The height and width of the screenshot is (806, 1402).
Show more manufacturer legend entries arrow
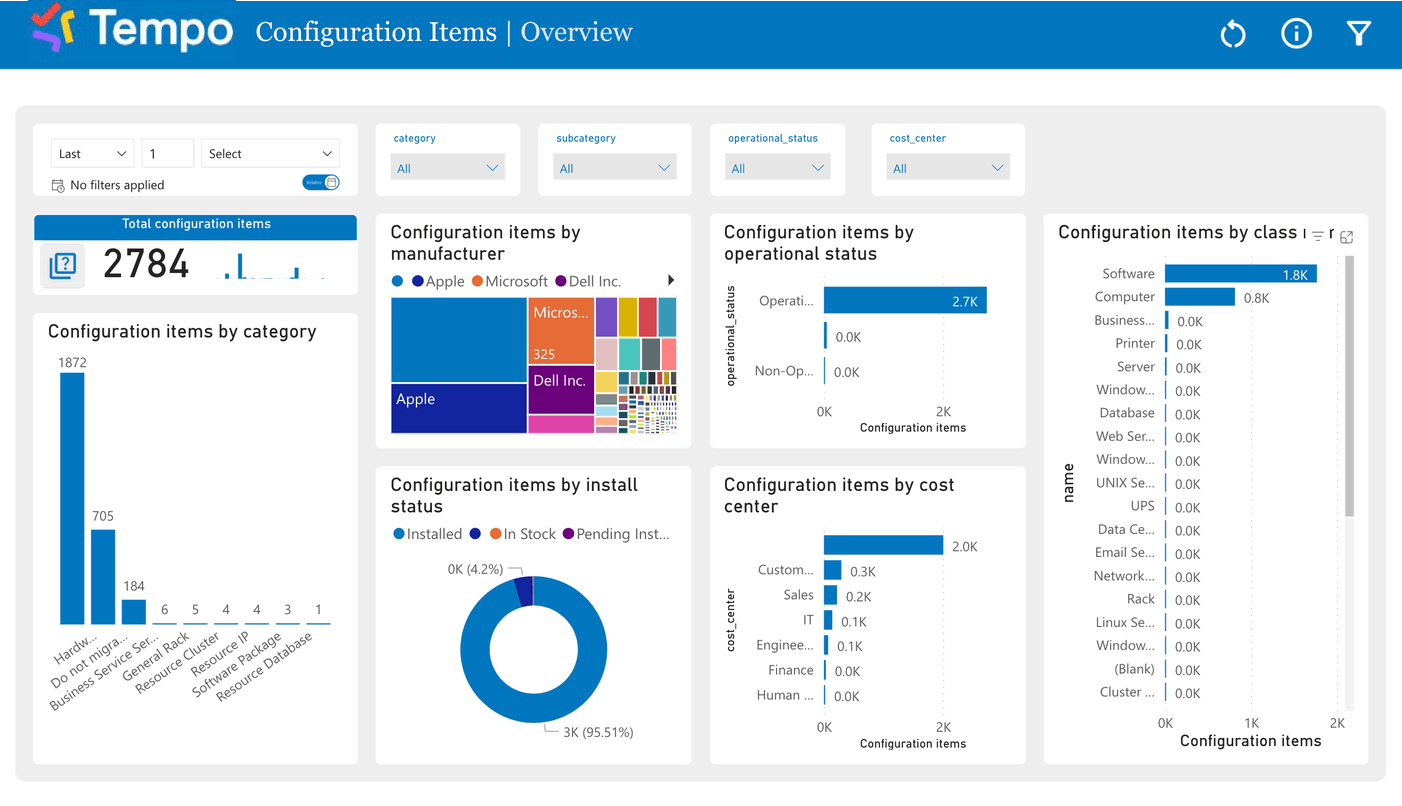point(671,281)
